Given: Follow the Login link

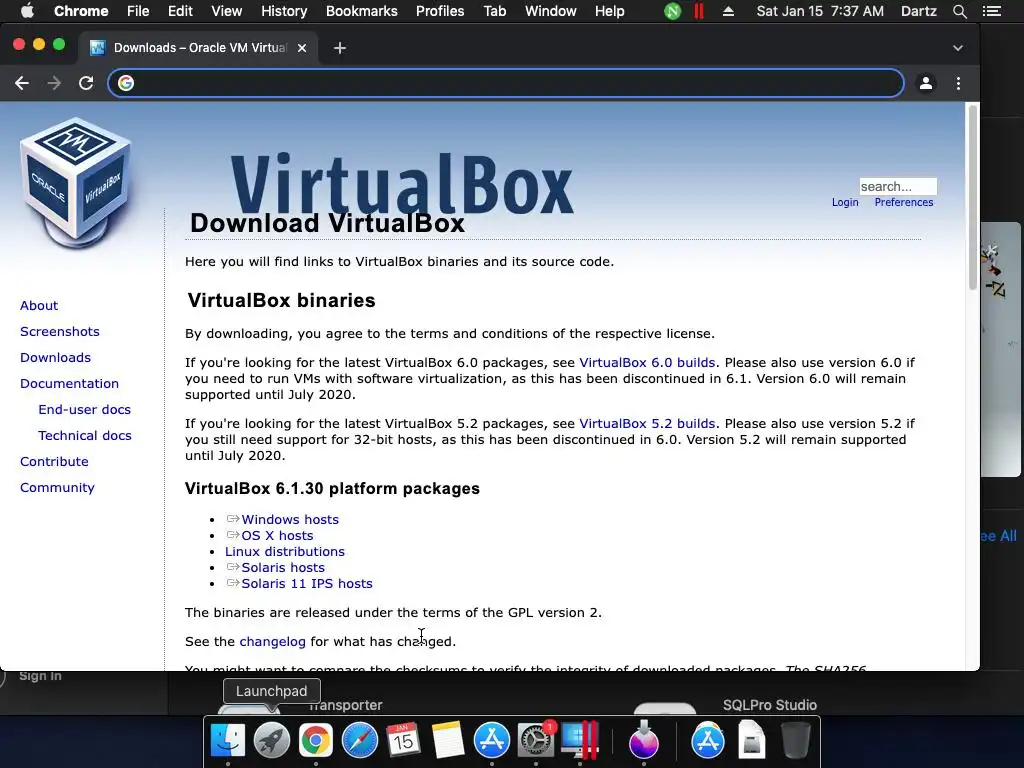Looking at the screenshot, I should click(845, 202).
